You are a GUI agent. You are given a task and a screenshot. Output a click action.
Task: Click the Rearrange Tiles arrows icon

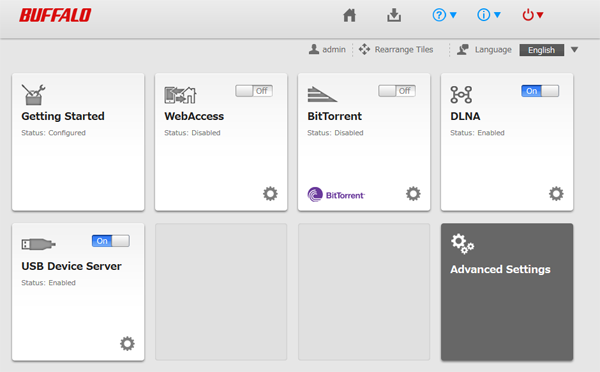364,49
